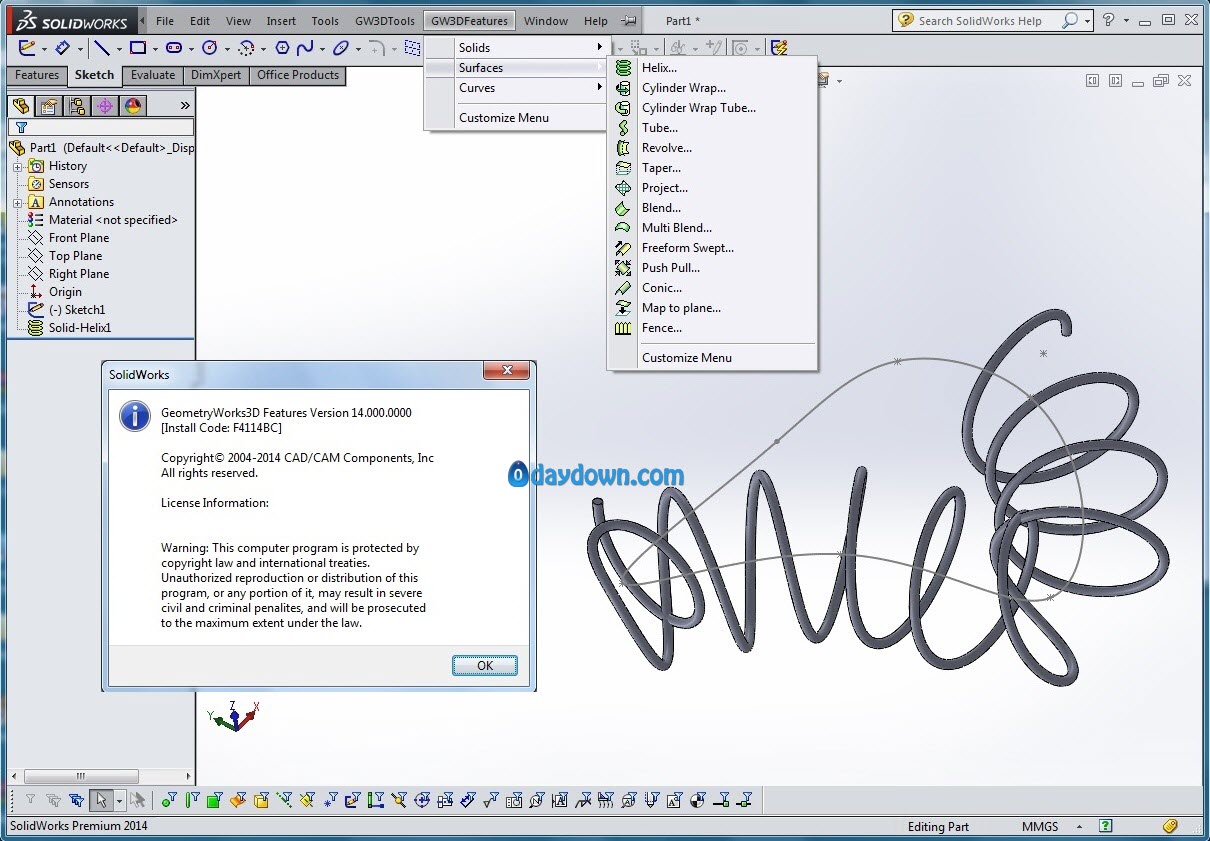Open the Solids submenu
The image size is (1210, 841).
pos(516,47)
